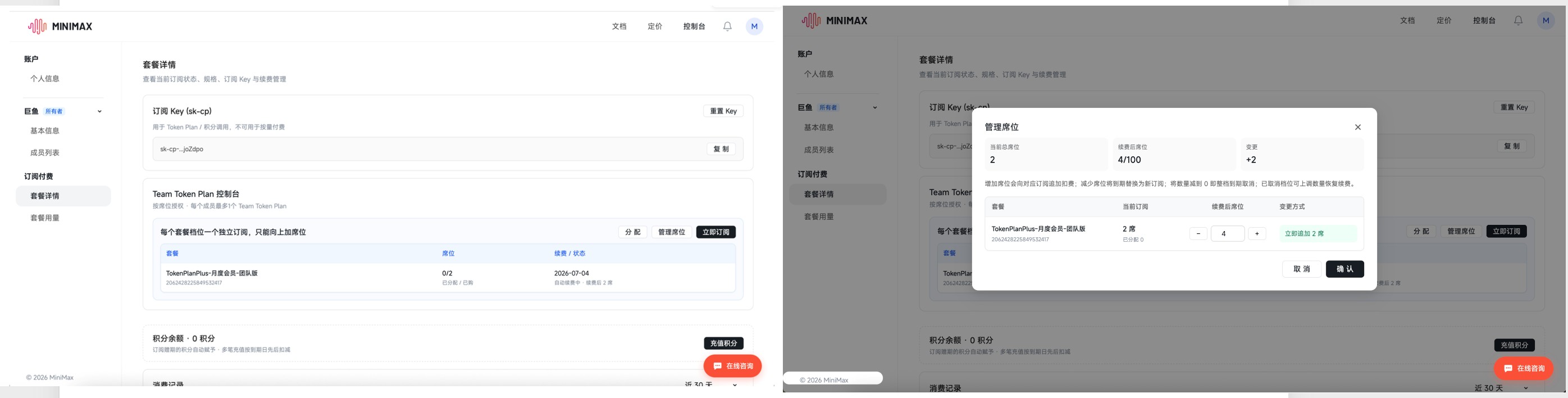
Task: Open 在线咨询 chat in the right page
Action: [x=1524, y=368]
